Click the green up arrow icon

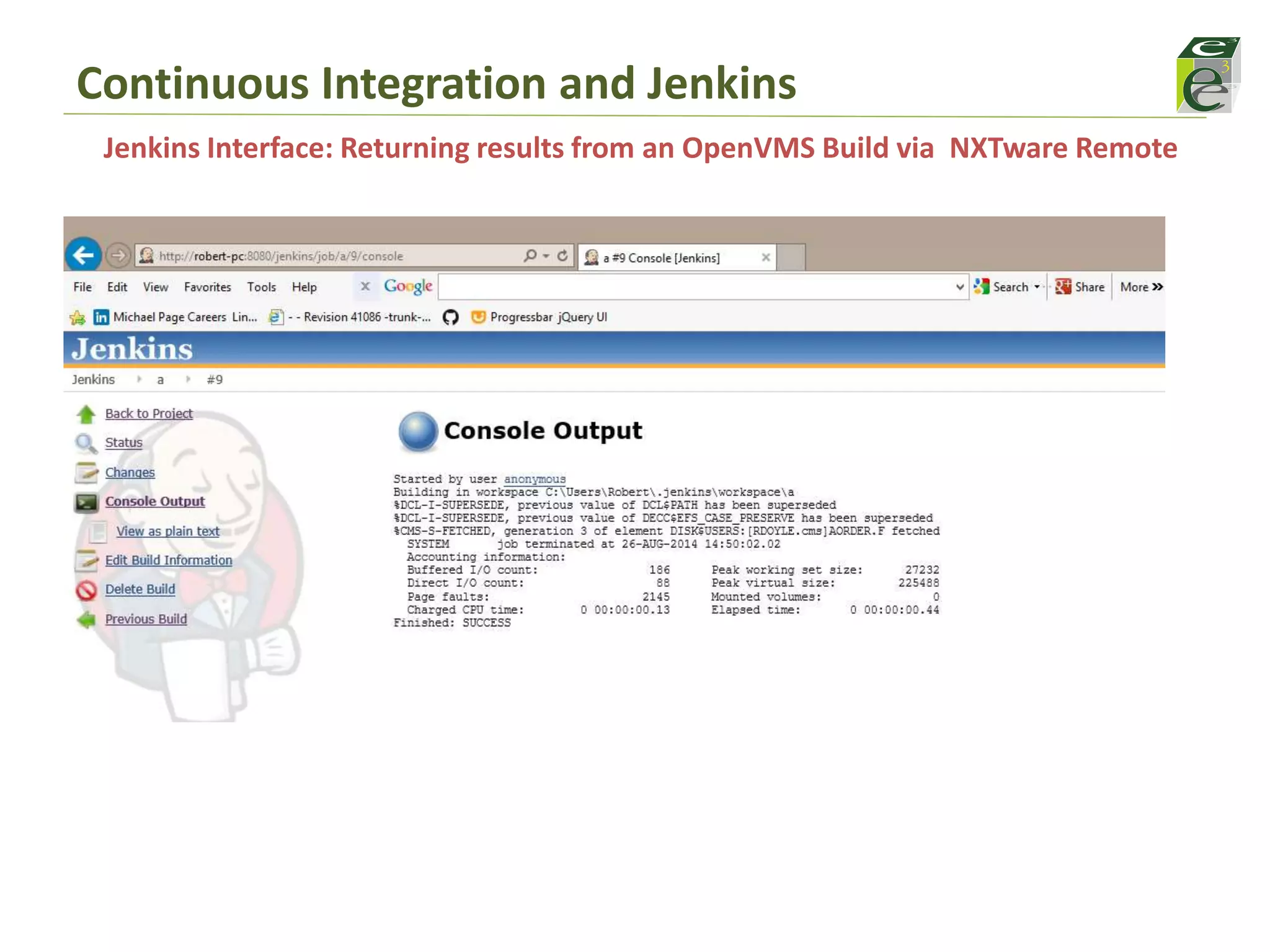point(86,414)
